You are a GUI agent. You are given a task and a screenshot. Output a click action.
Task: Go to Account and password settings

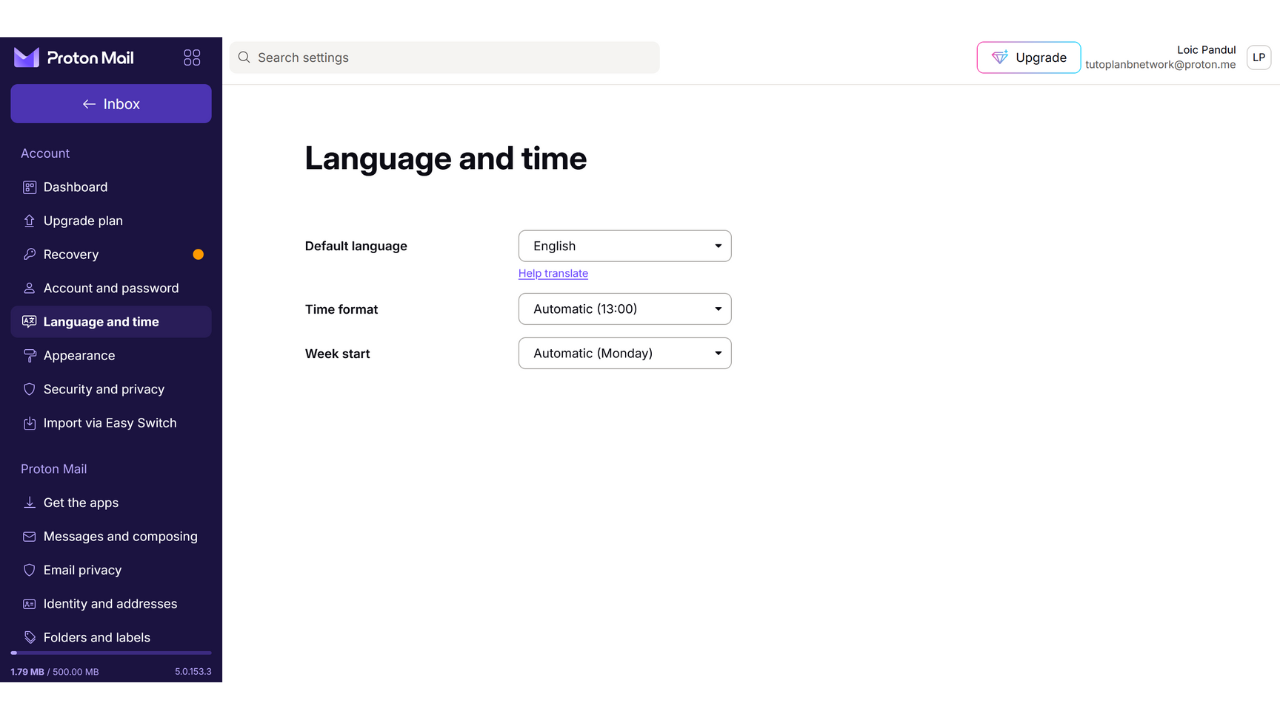[111, 288]
